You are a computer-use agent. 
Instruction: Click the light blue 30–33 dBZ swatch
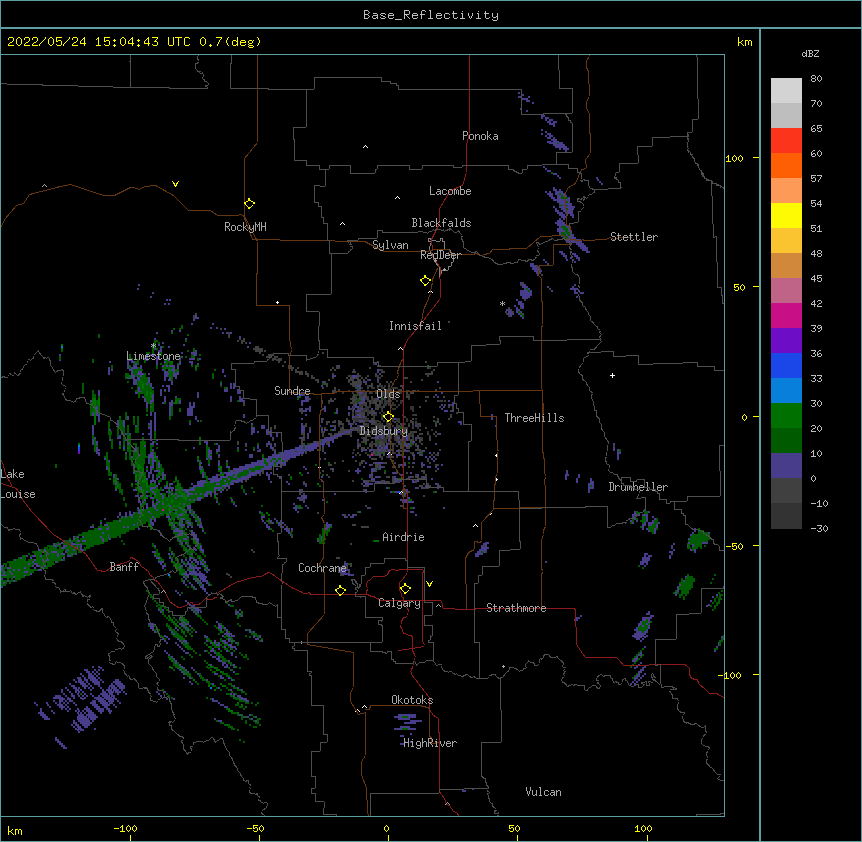[x=786, y=391]
